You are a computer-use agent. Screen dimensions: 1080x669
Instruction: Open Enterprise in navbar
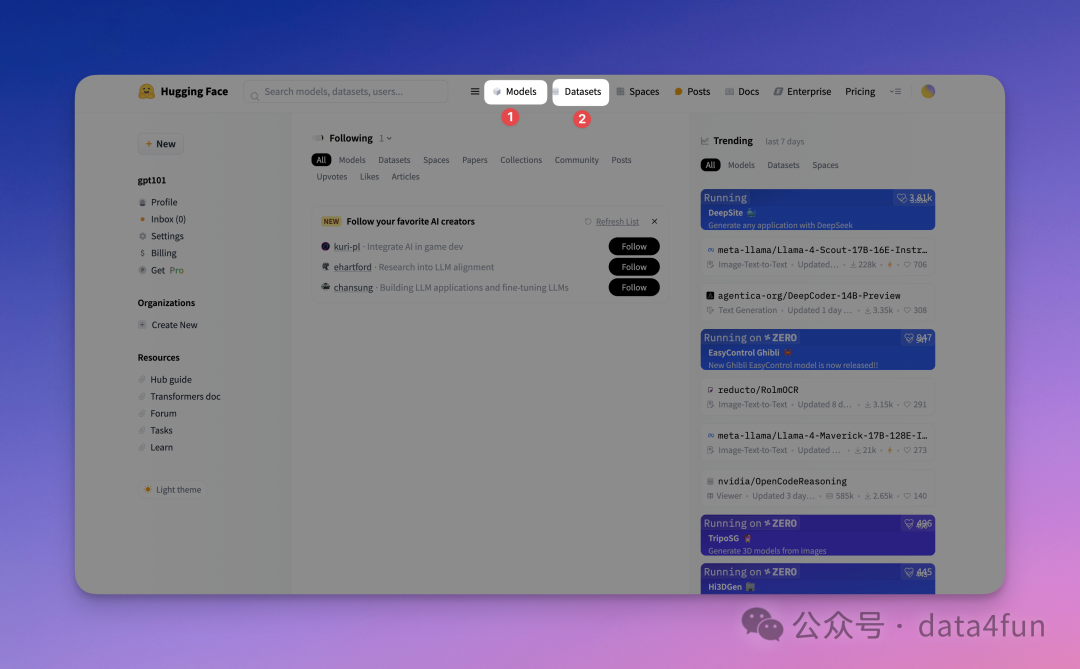coord(802,92)
